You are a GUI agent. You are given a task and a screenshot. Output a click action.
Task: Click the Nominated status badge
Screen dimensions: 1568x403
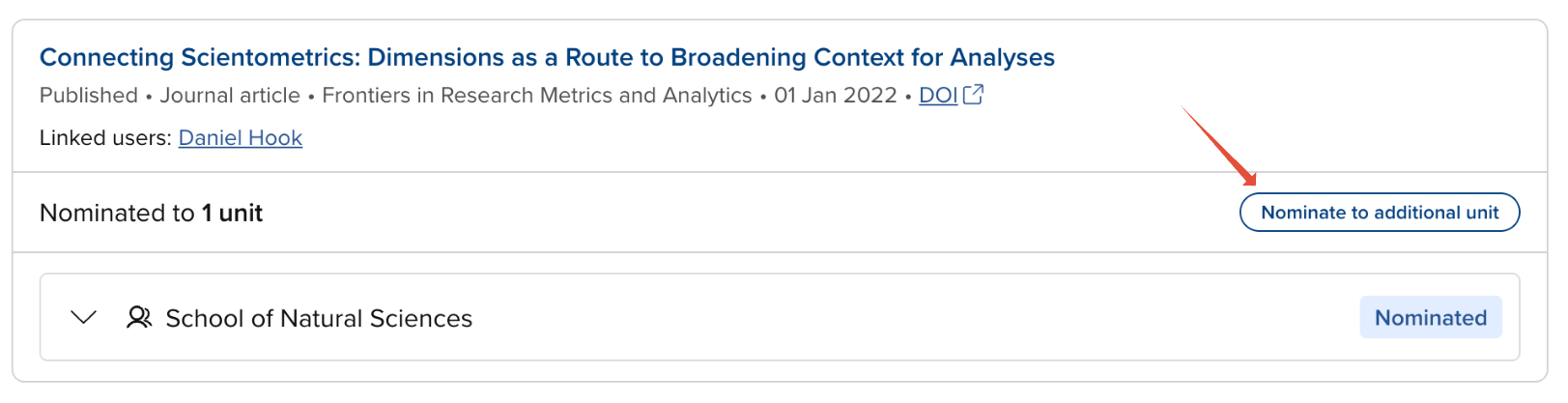1430,318
